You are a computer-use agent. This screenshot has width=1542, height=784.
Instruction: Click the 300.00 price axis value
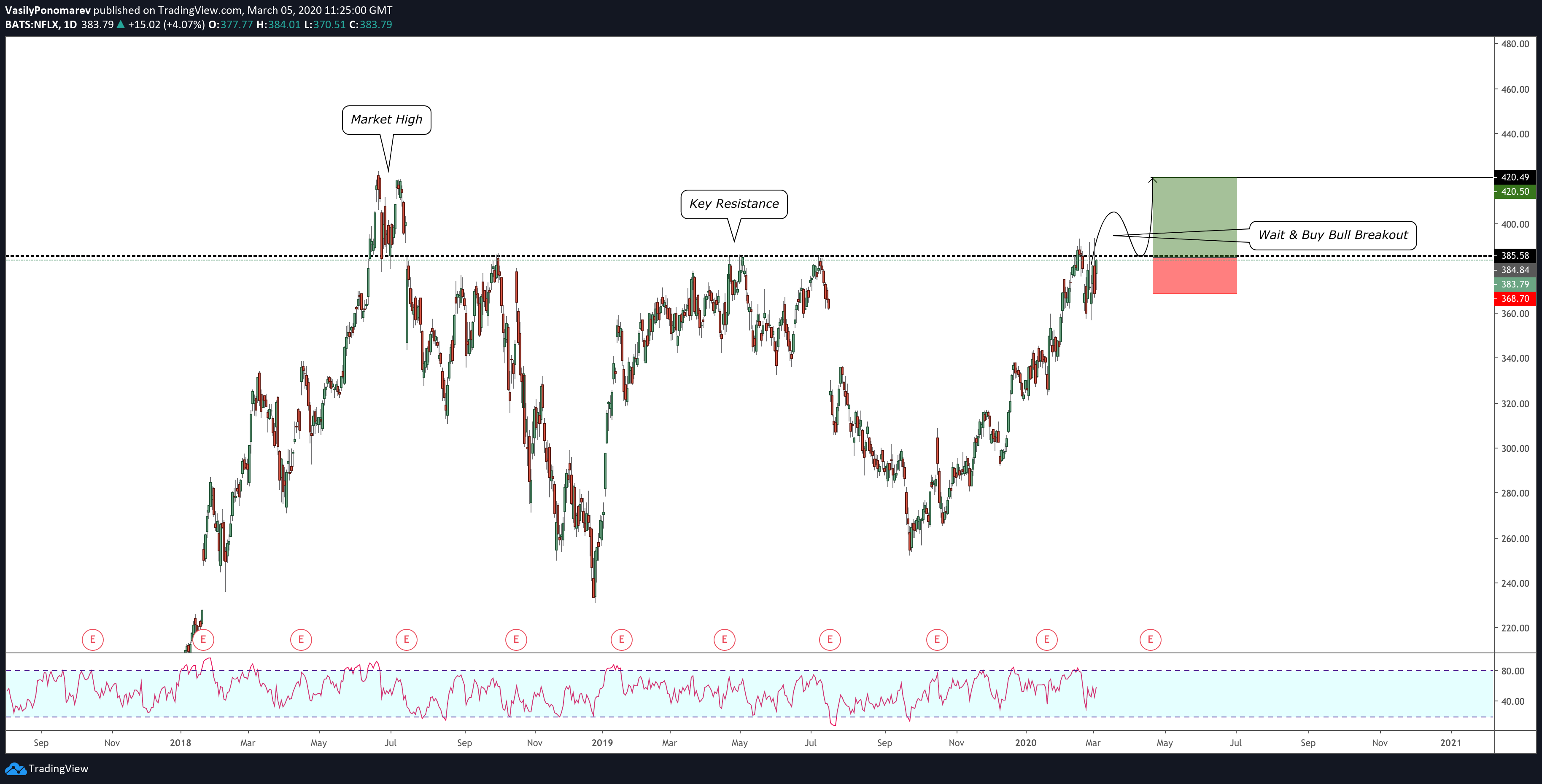[x=1515, y=448]
